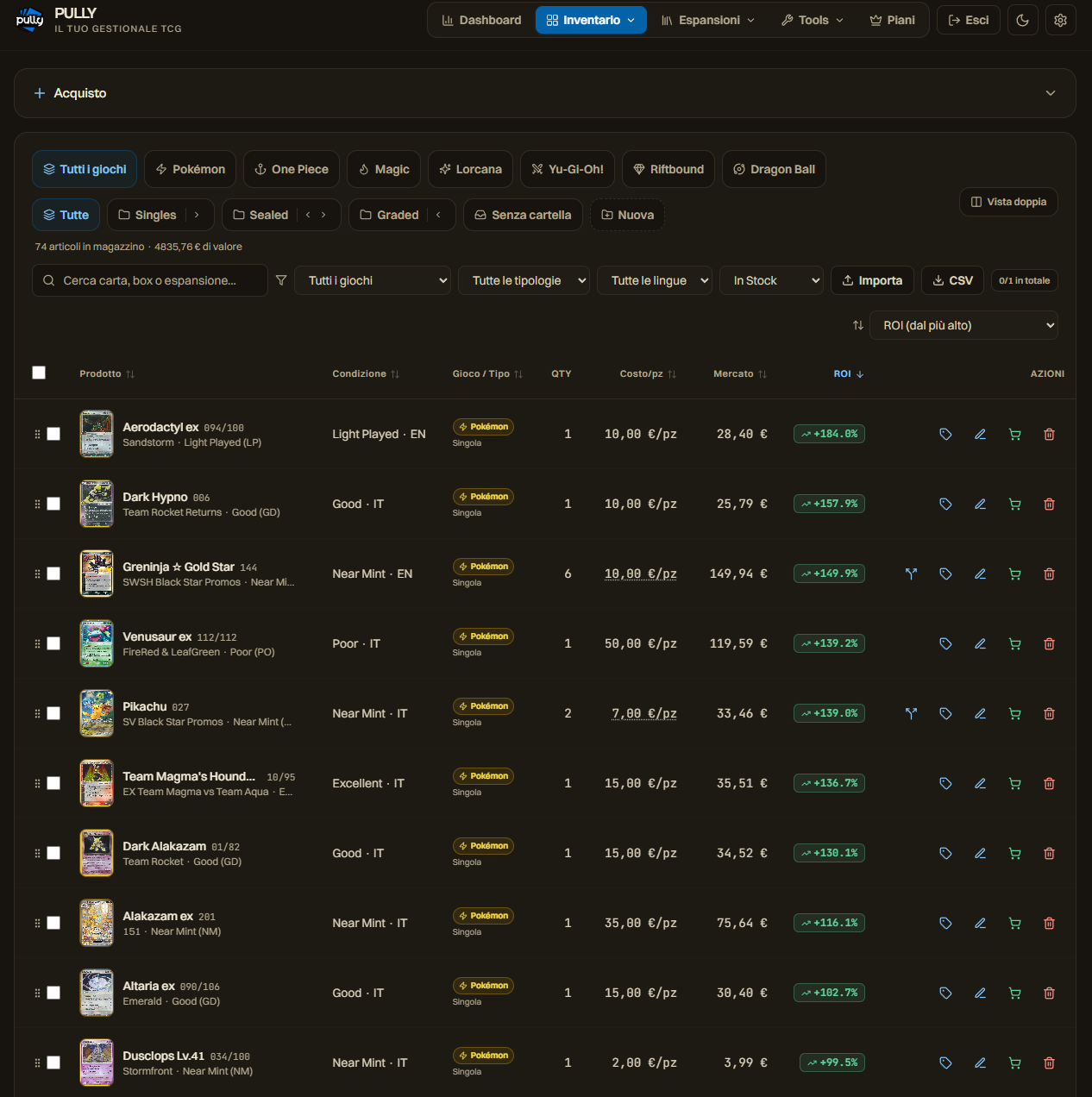Open the ROI sort order dropdown

pos(963,325)
